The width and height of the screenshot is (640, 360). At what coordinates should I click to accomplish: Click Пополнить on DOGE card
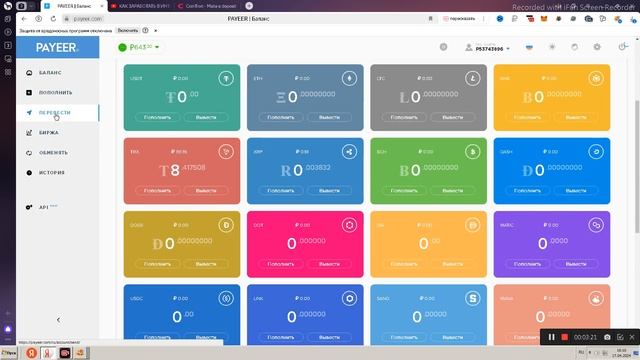(158, 264)
